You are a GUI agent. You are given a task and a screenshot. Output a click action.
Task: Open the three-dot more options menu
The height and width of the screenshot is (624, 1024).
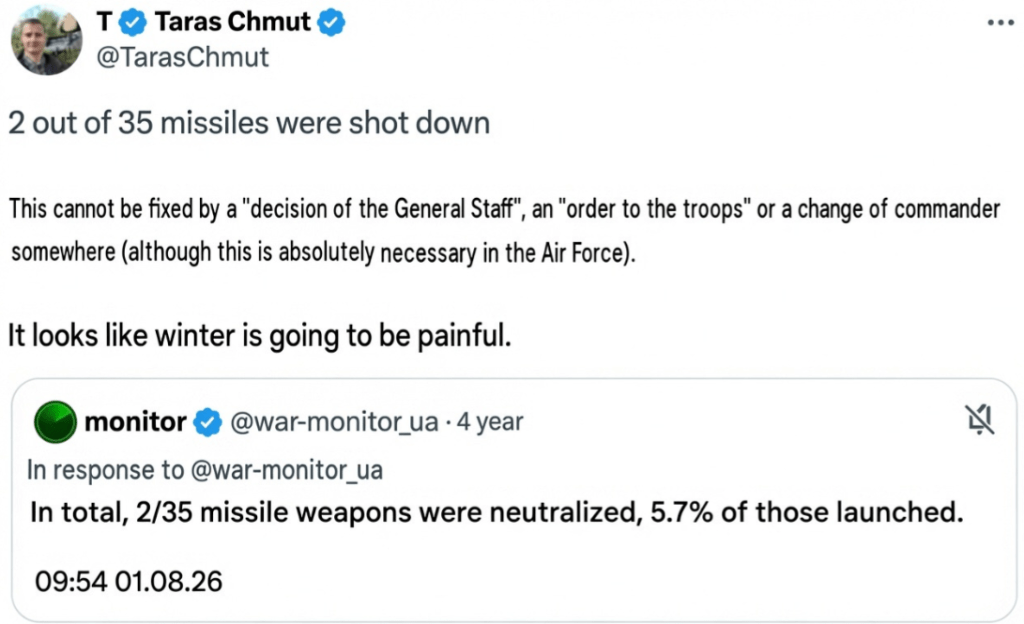(x=1000, y=23)
